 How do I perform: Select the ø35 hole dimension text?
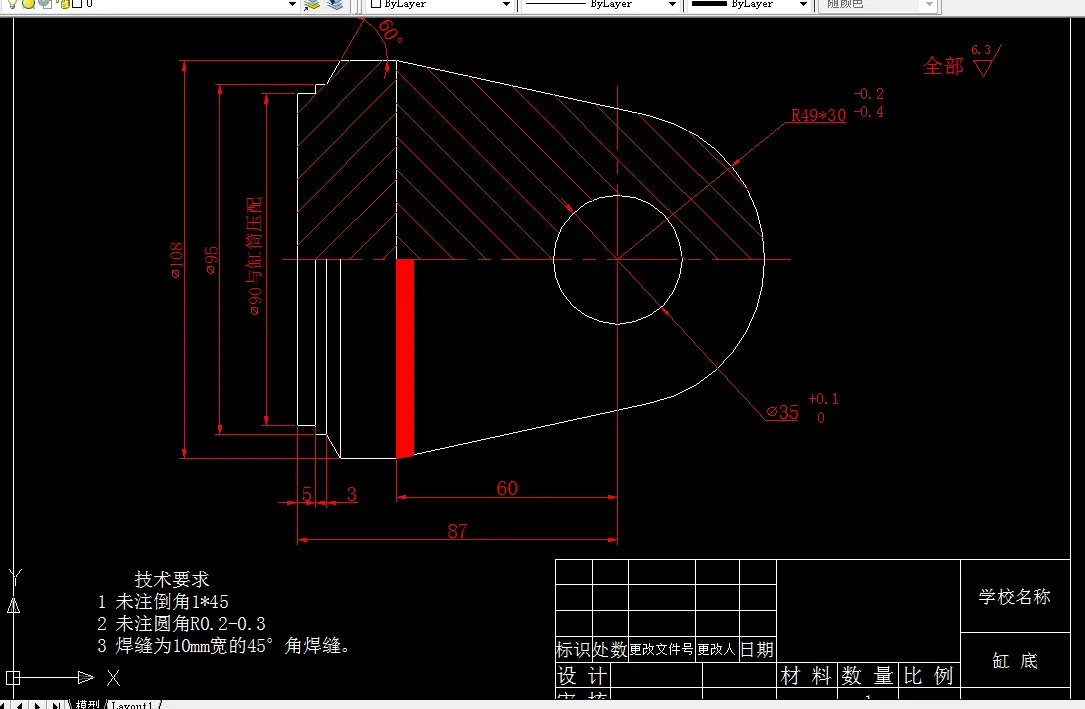tap(783, 412)
